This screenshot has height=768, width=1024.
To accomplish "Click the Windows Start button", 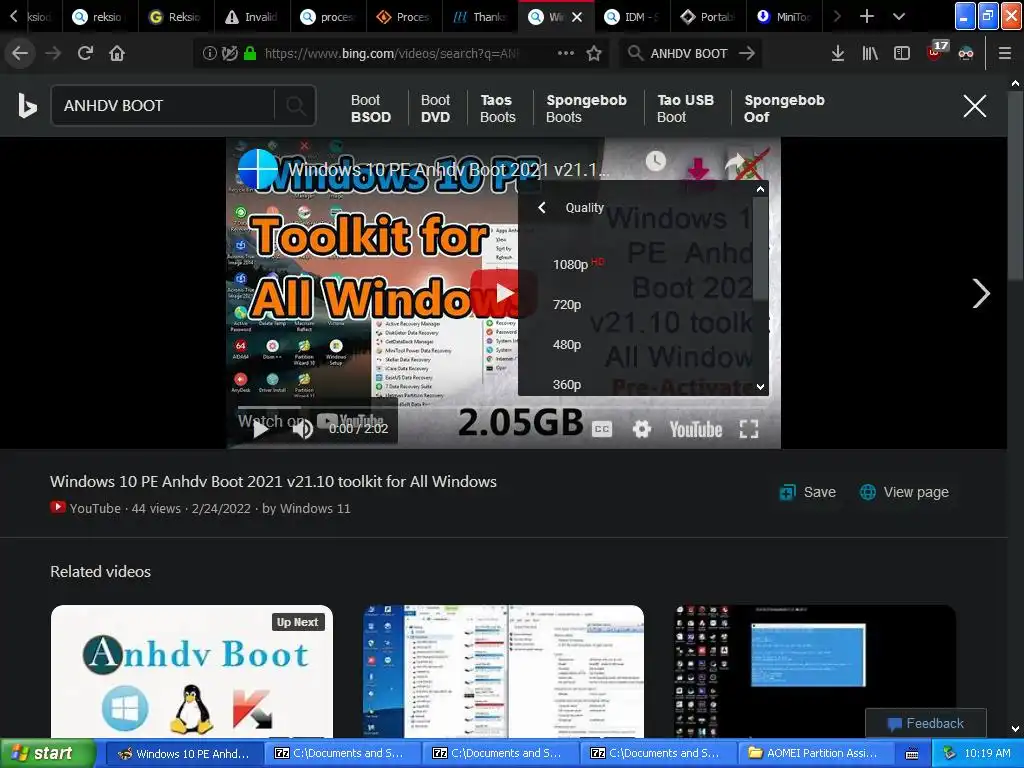I will [x=48, y=753].
